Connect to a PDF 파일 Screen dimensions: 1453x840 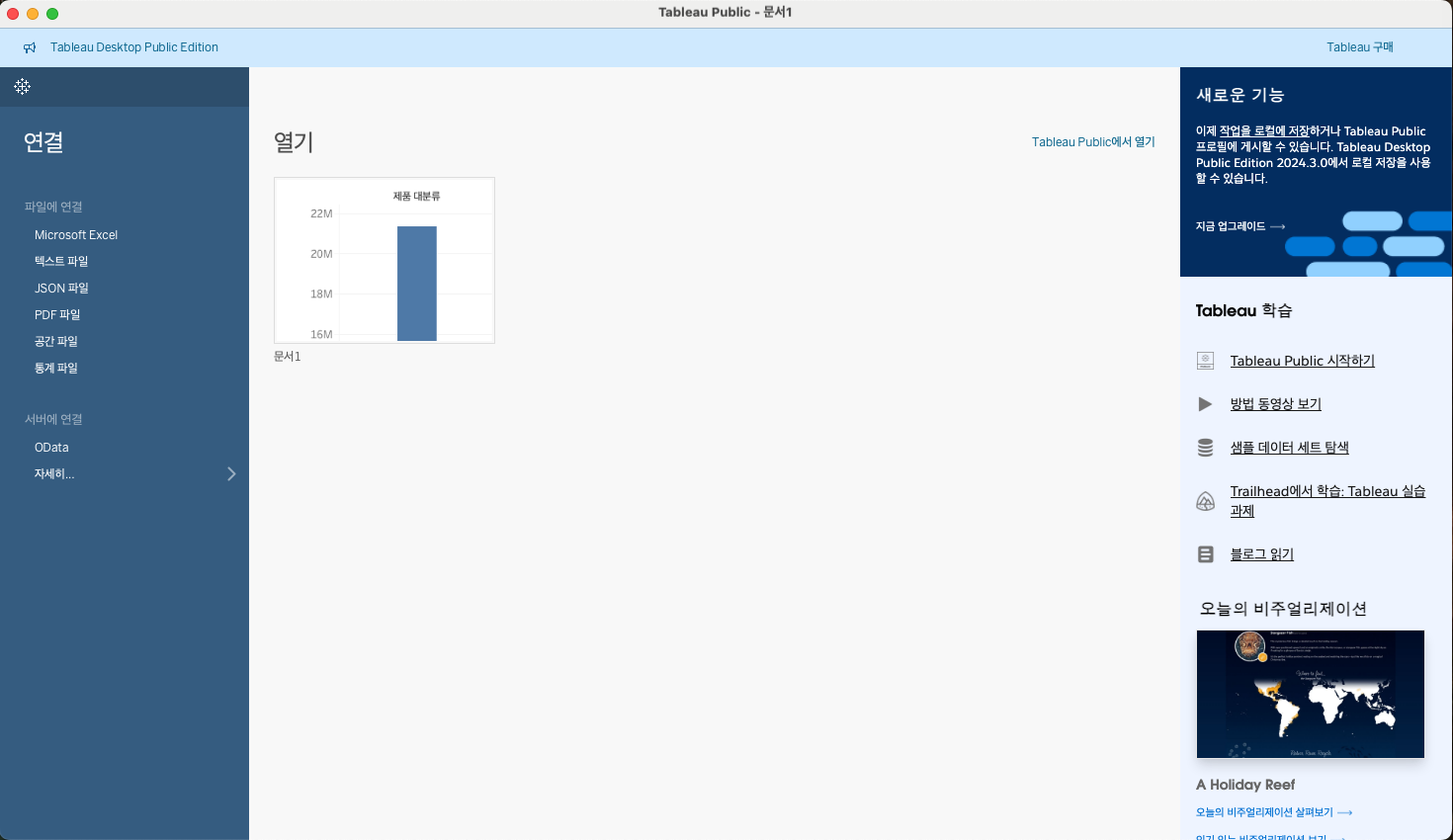57,315
